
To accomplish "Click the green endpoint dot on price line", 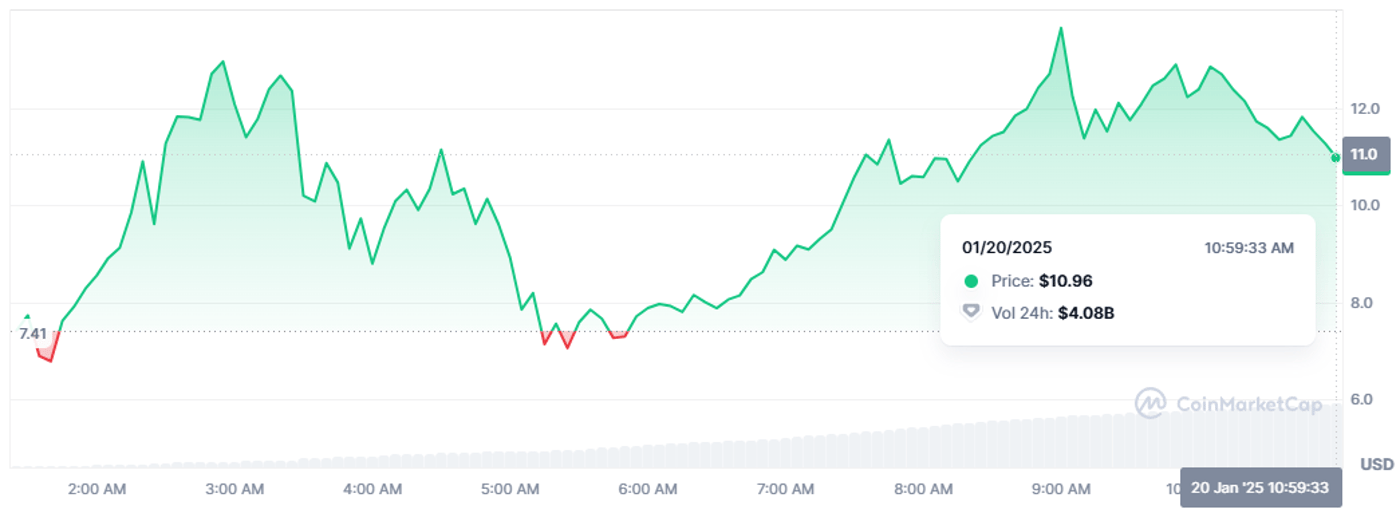I will point(1336,158).
